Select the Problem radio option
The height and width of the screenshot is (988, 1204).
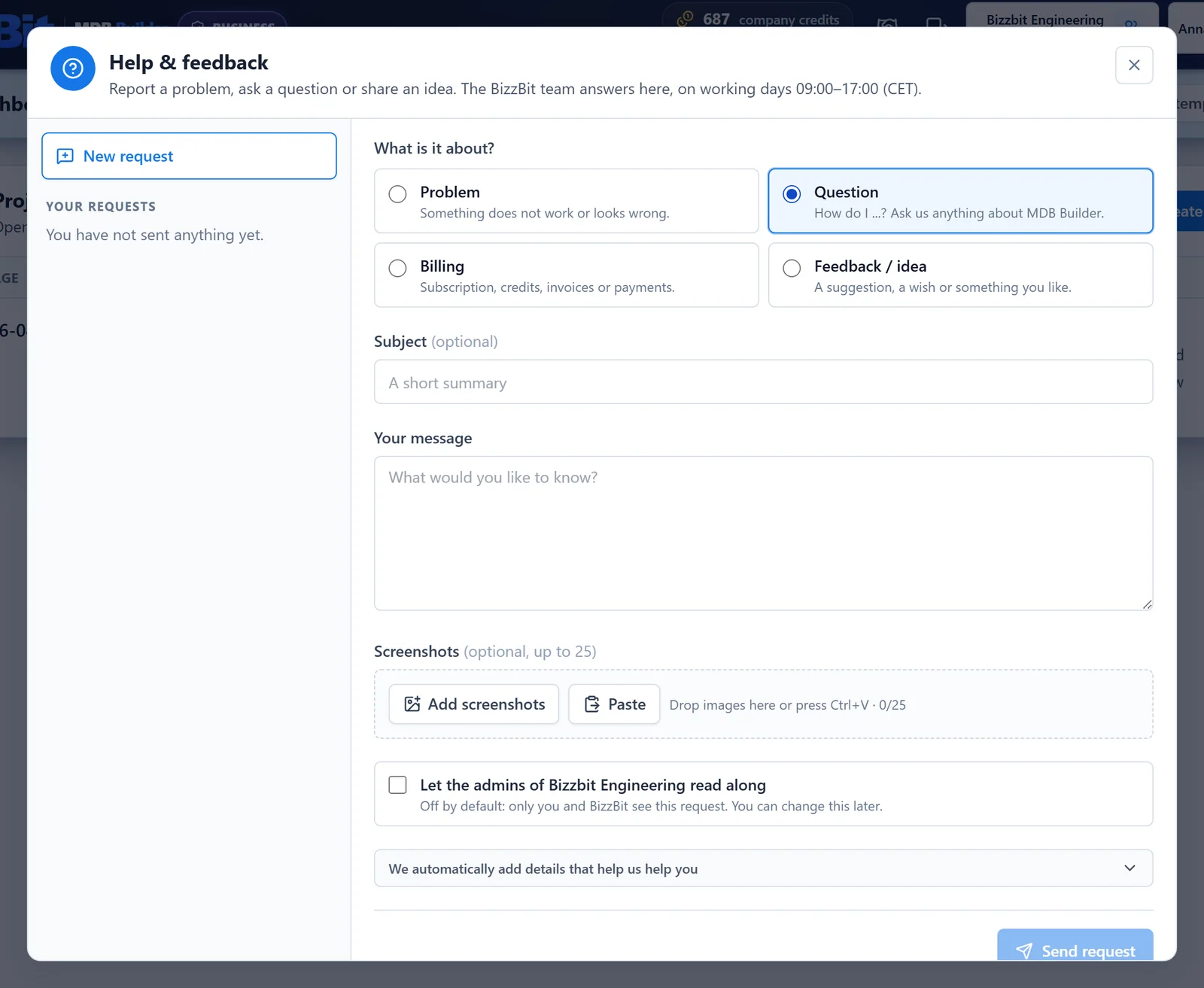(397, 194)
